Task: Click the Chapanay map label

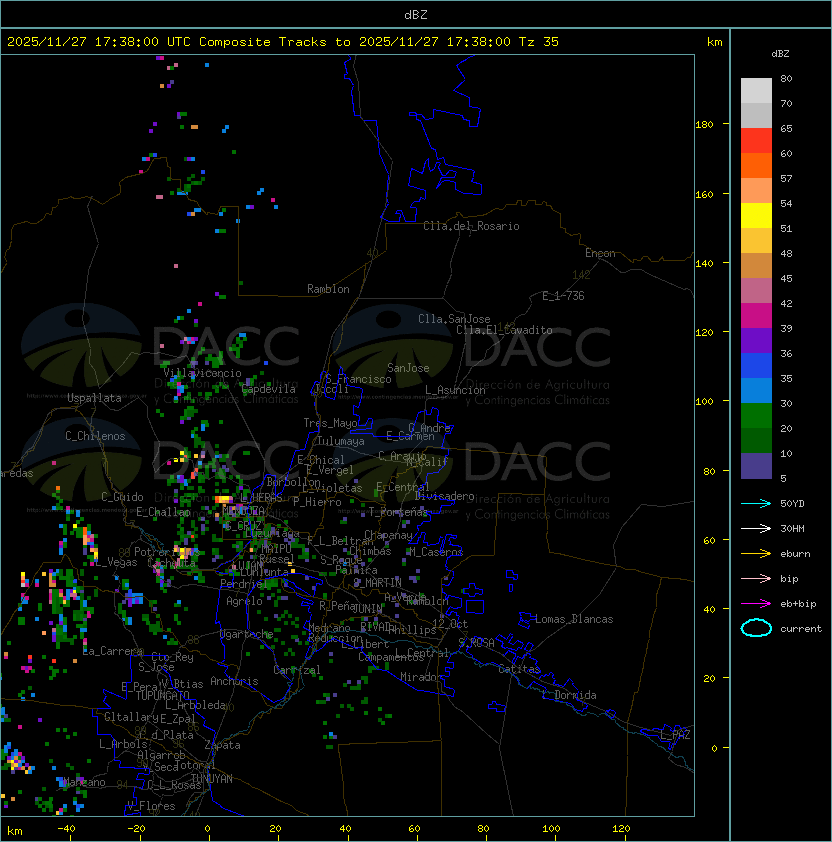Action: pos(388,535)
